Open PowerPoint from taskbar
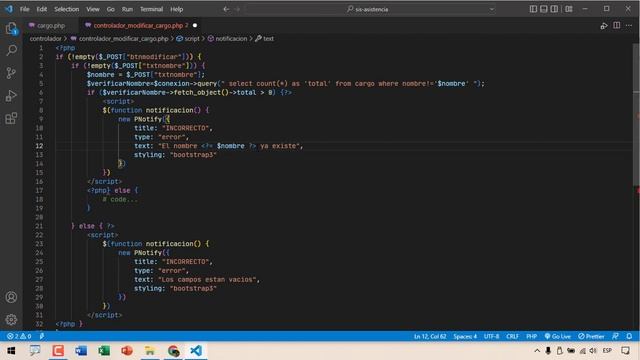The image size is (640, 360). pyautogui.click(x=127, y=351)
